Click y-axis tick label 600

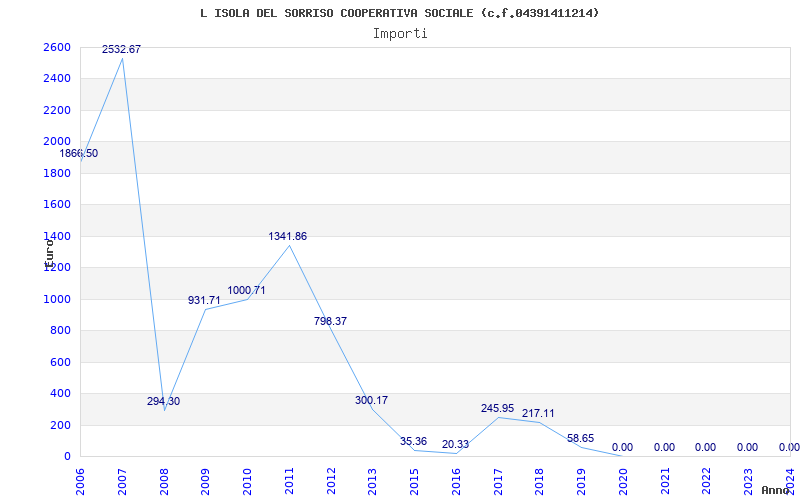tap(60, 362)
